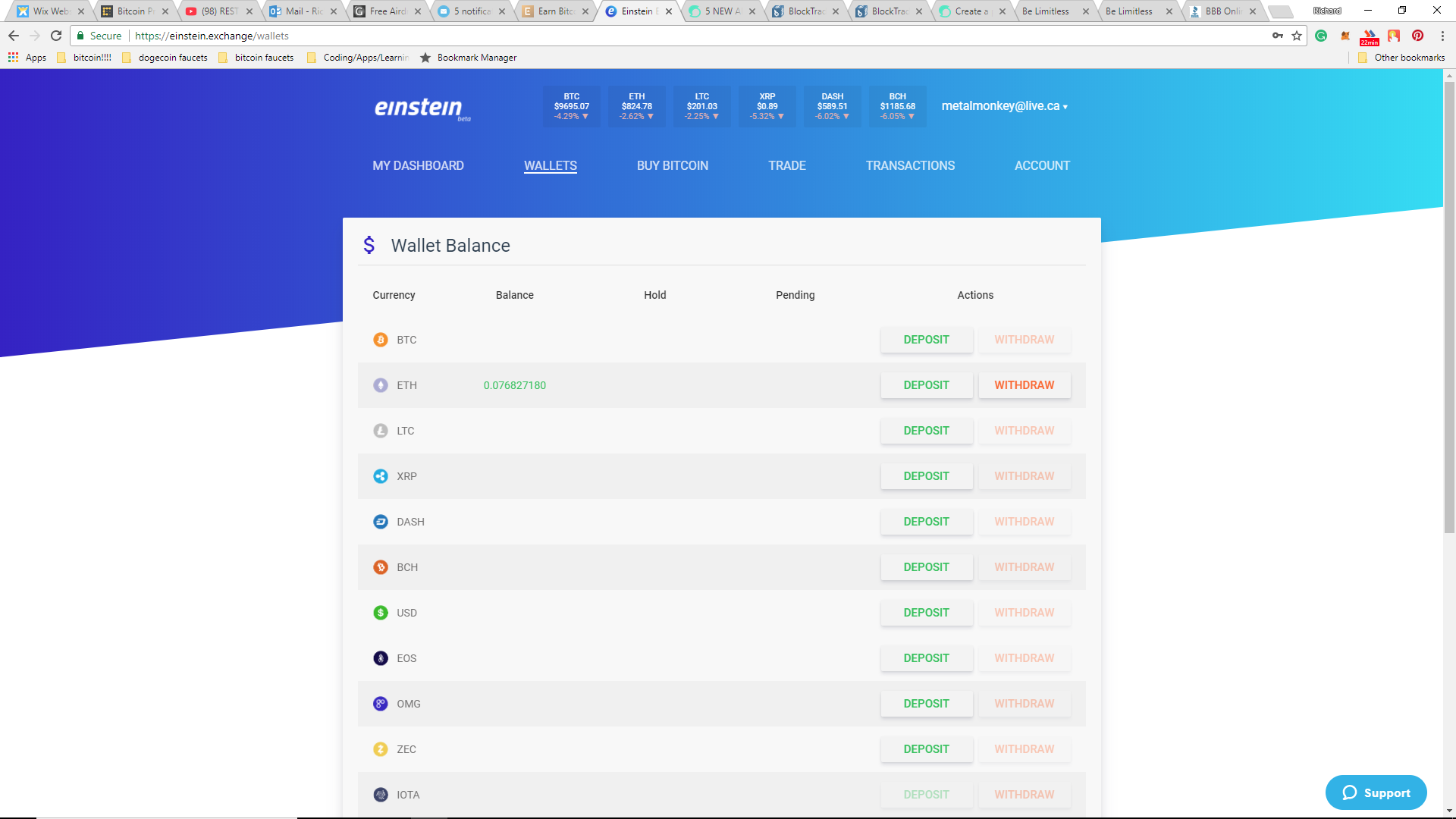Open the DASH price ticker tile
The image size is (1456, 819).
pyautogui.click(x=833, y=106)
